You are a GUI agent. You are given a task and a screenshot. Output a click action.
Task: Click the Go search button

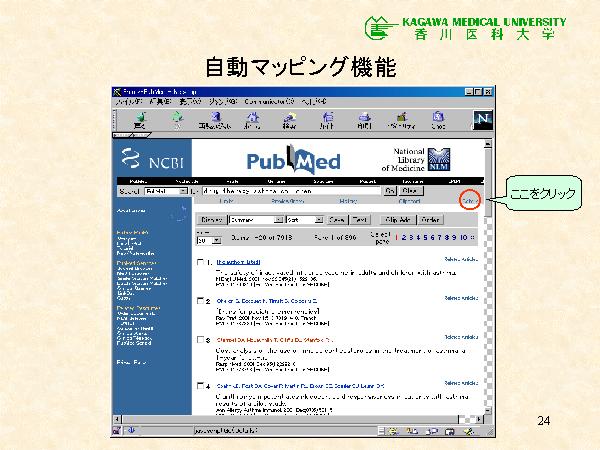(x=390, y=191)
